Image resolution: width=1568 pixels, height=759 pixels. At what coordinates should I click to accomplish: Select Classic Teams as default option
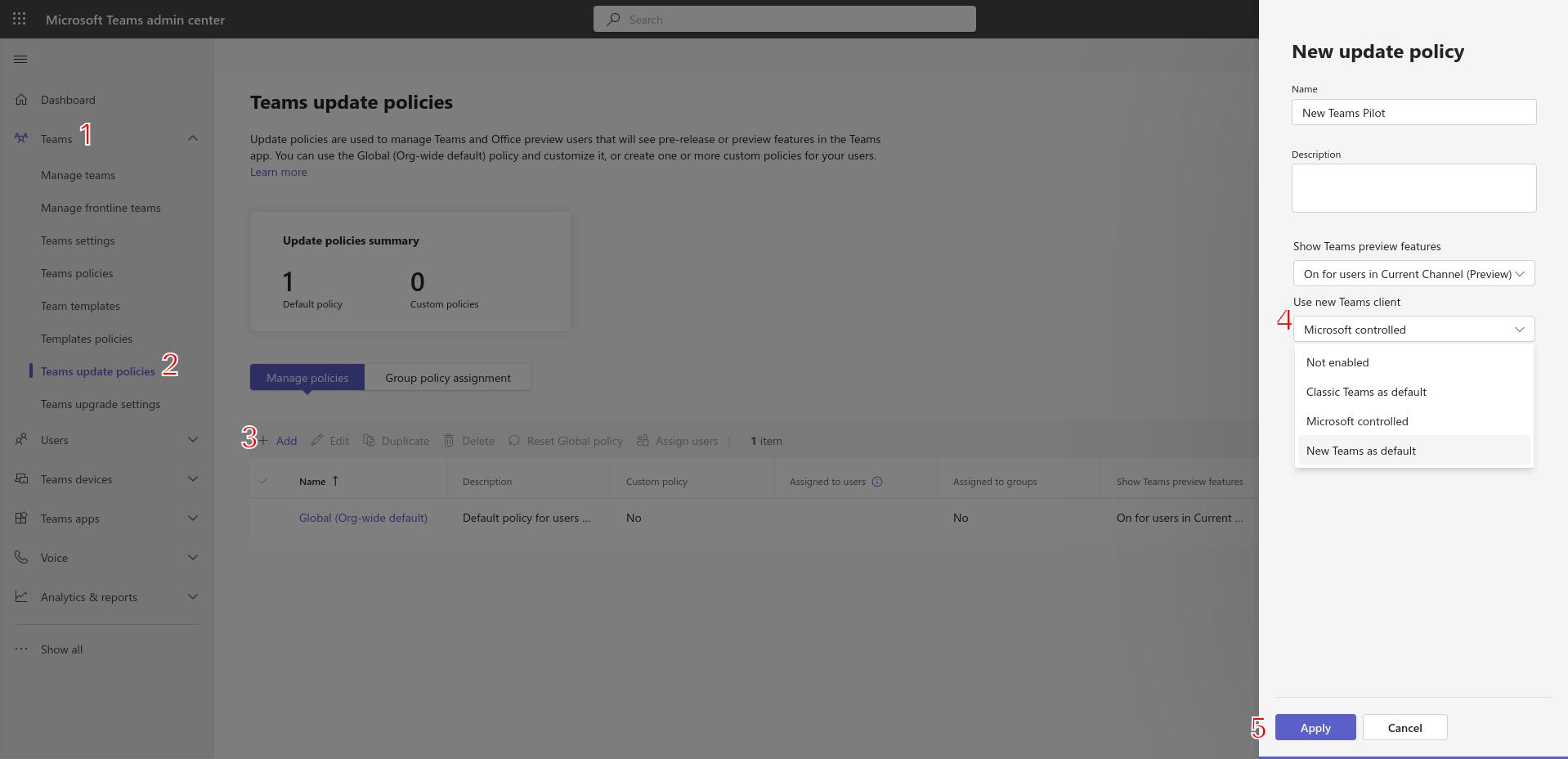(1366, 392)
